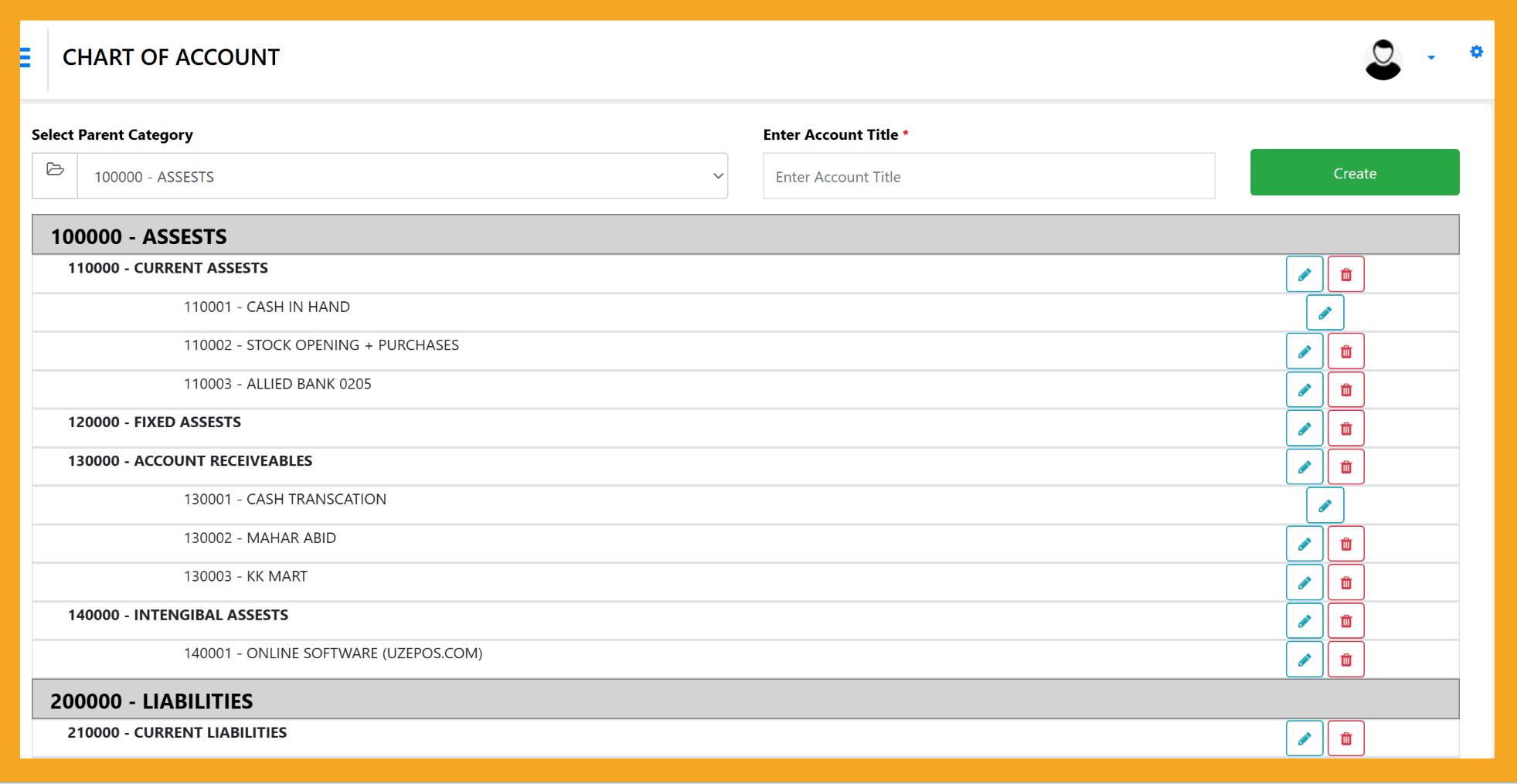
Task: Open the sidebar hamburger menu
Action: [24, 57]
